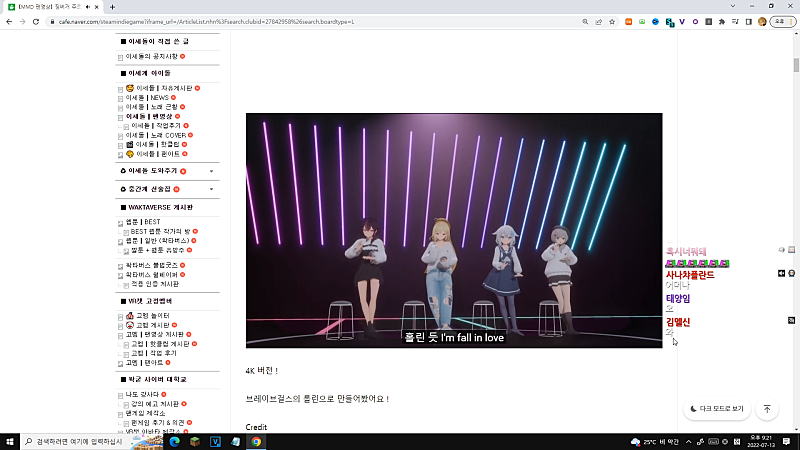Viewport: 800px width, 450px height.
Task: Open the Extensions puzzle-piece menu
Action: click(722, 22)
